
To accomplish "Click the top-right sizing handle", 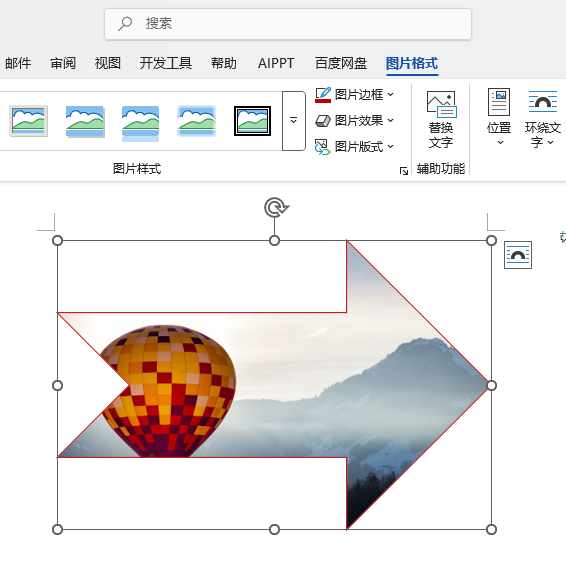I will 491,240.
